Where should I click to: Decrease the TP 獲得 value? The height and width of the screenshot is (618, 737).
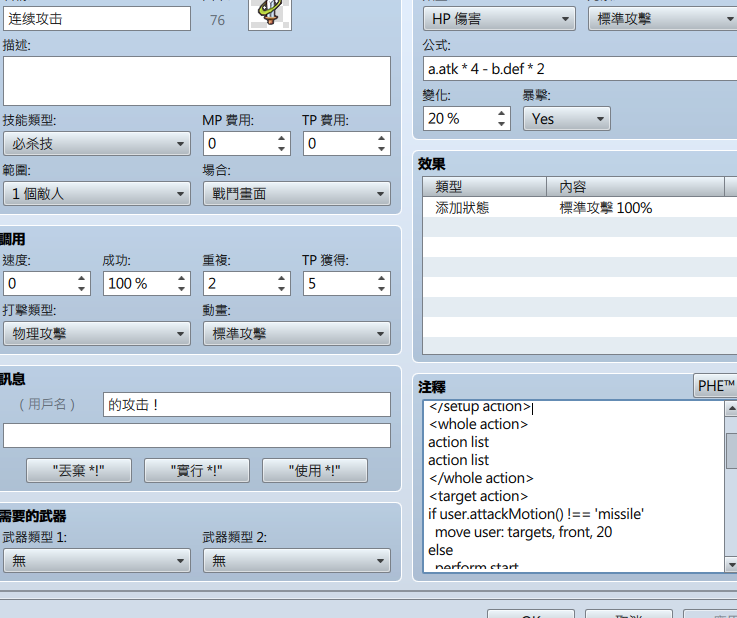point(381,289)
